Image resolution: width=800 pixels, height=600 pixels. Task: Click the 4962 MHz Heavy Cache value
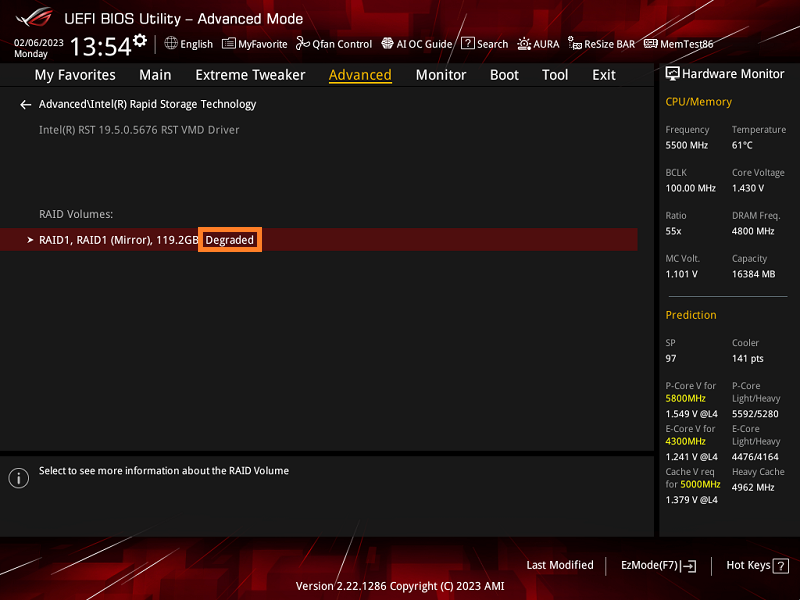coord(753,487)
